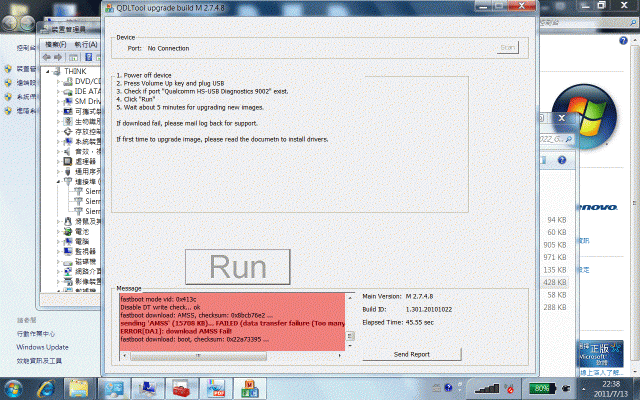
Task: Expand the IDE ATA controllers node
Action: pos(58,91)
